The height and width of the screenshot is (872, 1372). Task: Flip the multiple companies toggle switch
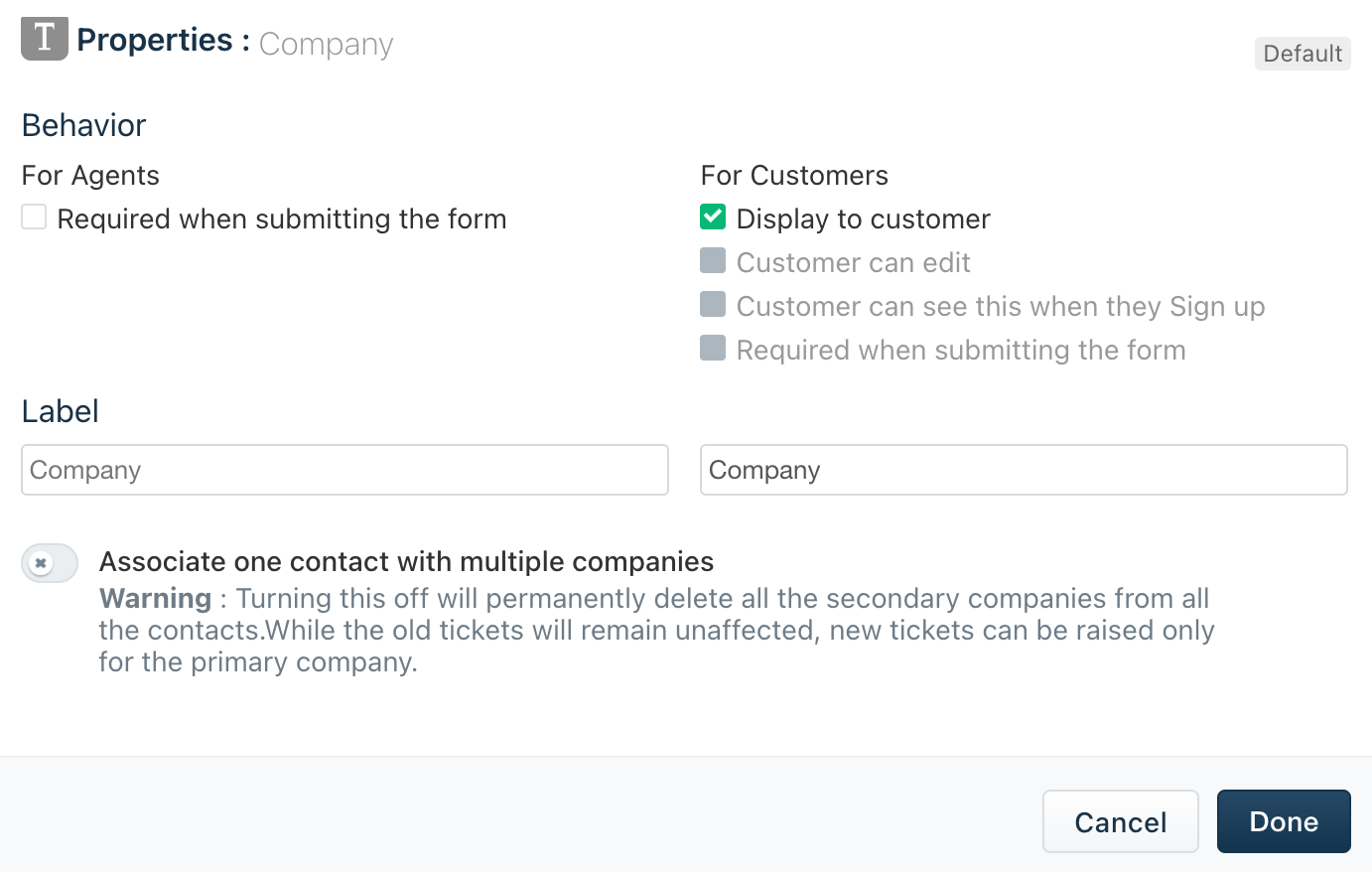click(50, 563)
